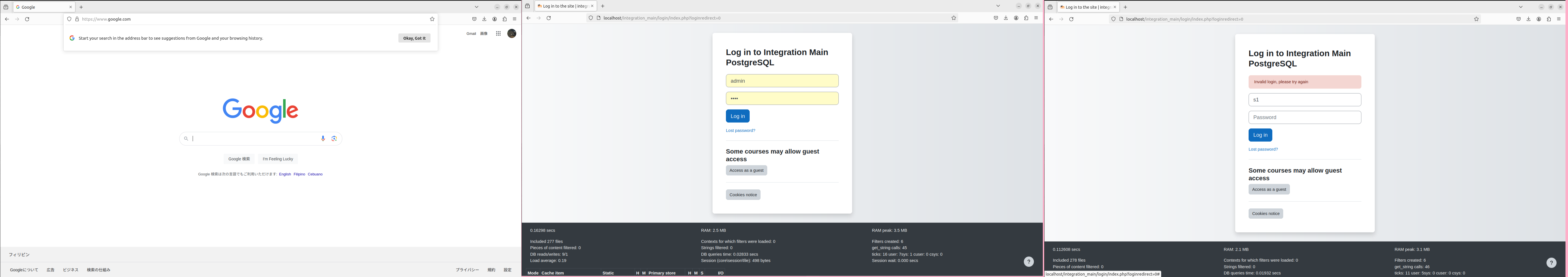Click padlock icon next to google.com URL
The image size is (1568, 277).
point(77,19)
